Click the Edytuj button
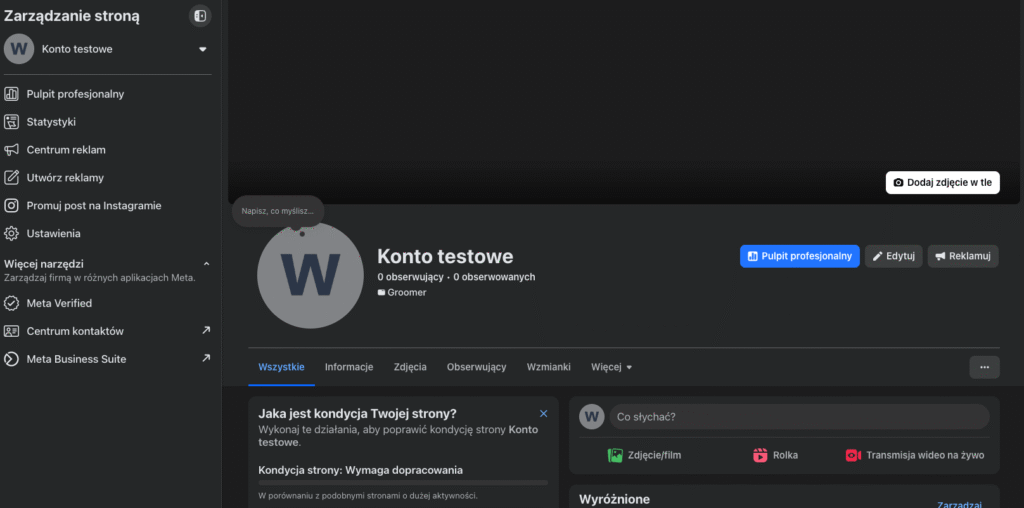 (x=893, y=256)
